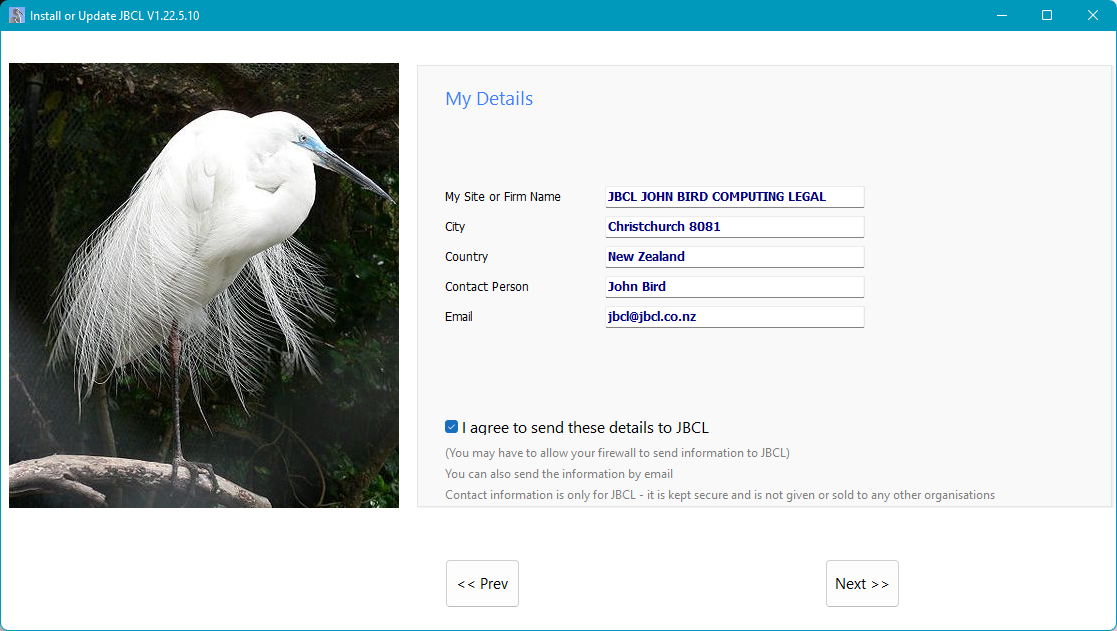Untick the agree to send details checkbox
The image size is (1117, 631).
click(x=452, y=427)
